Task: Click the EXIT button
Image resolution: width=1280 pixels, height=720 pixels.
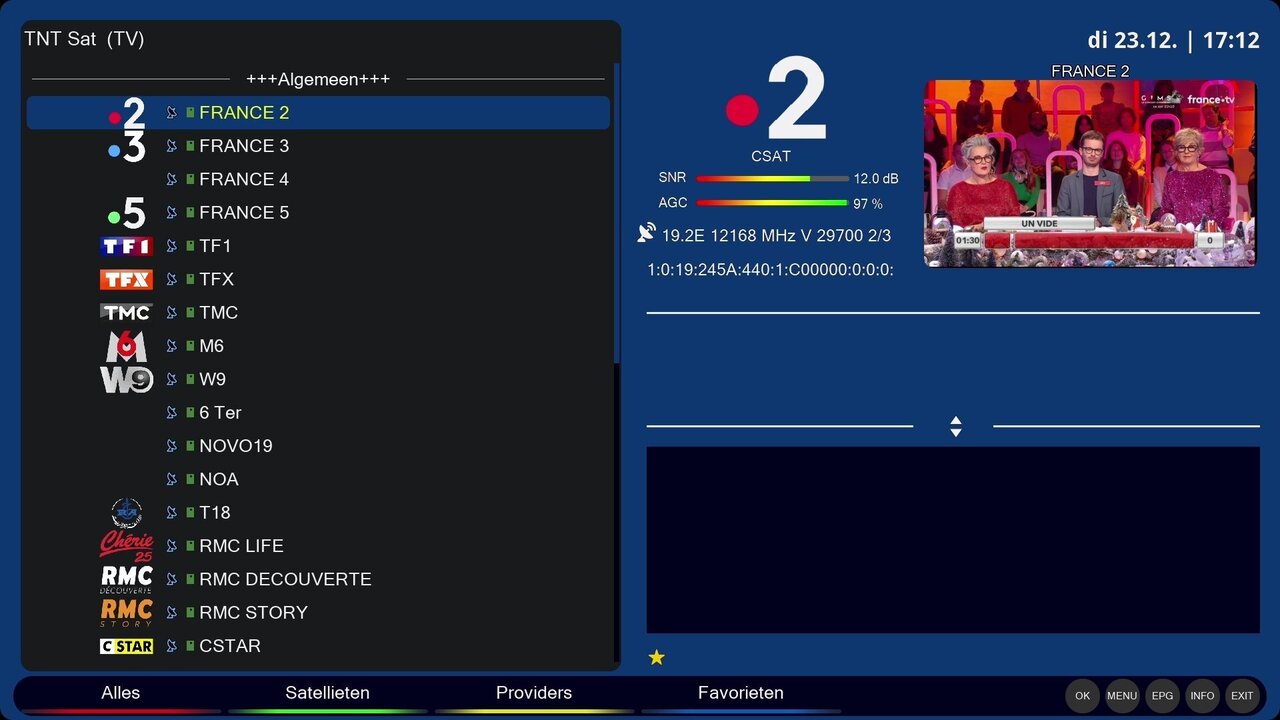Action: point(1242,696)
